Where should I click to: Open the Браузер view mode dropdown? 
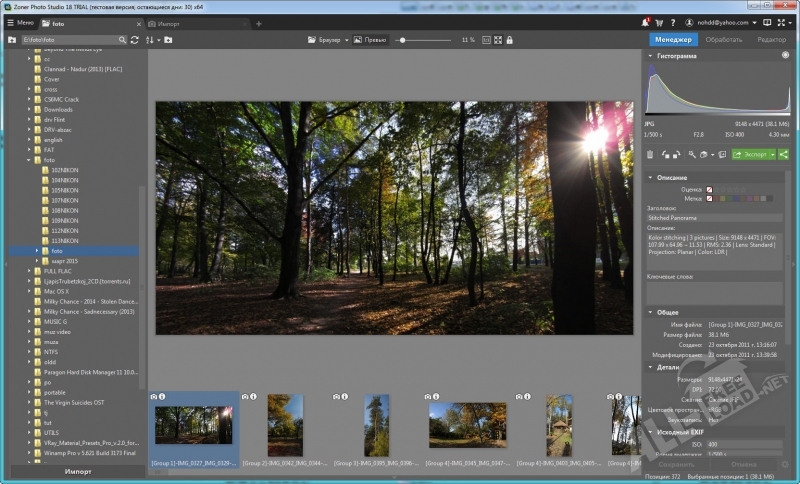pyautogui.click(x=328, y=40)
